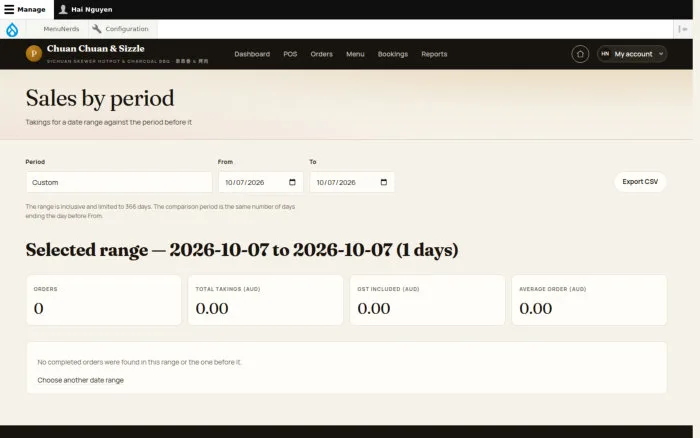
Task: Click the wrench icon beside Configuration
Action: pyautogui.click(x=96, y=29)
